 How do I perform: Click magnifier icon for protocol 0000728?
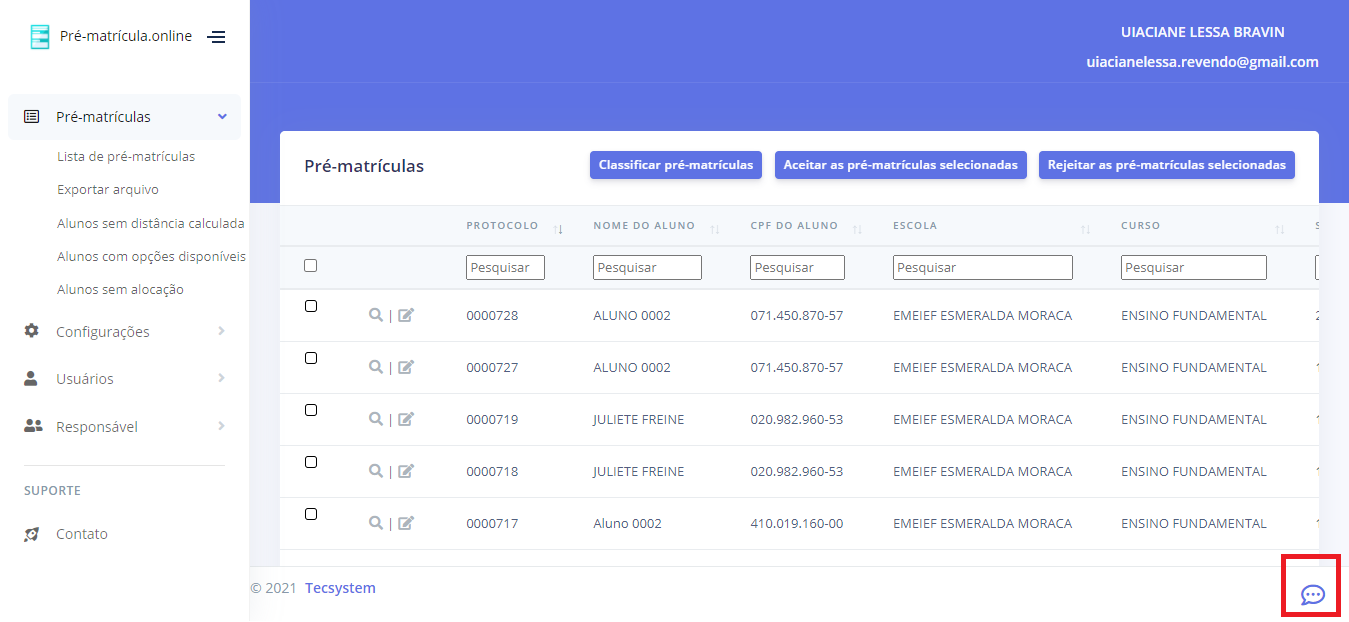[x=375, y=315]
